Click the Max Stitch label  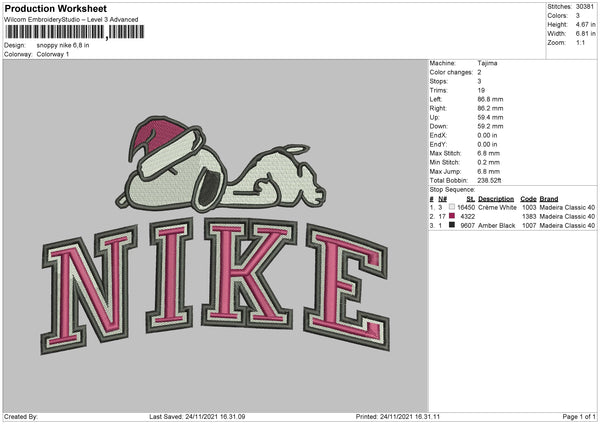(445, 153)
